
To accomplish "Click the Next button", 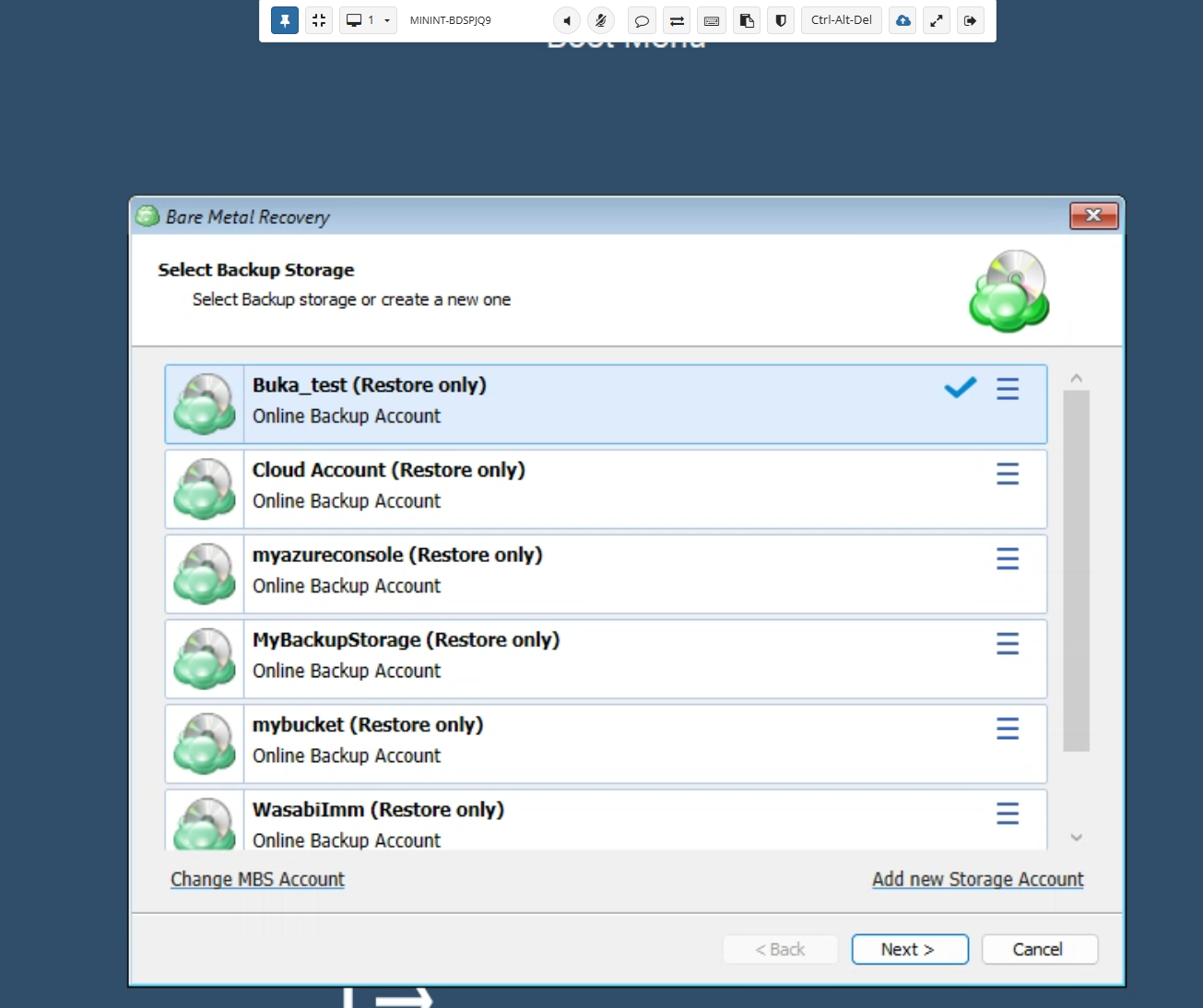I will coord(910,949).
